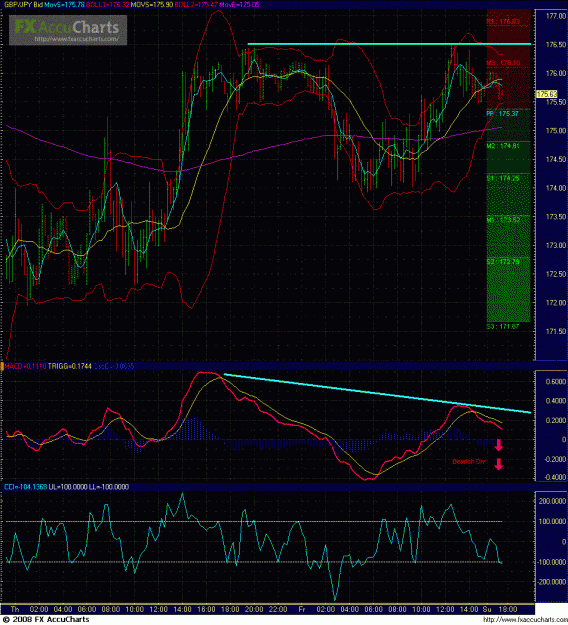Viewport: 568px width, 625px height.
Task: Open the fxaccucharts.com link in the logo
Action: 76,39
